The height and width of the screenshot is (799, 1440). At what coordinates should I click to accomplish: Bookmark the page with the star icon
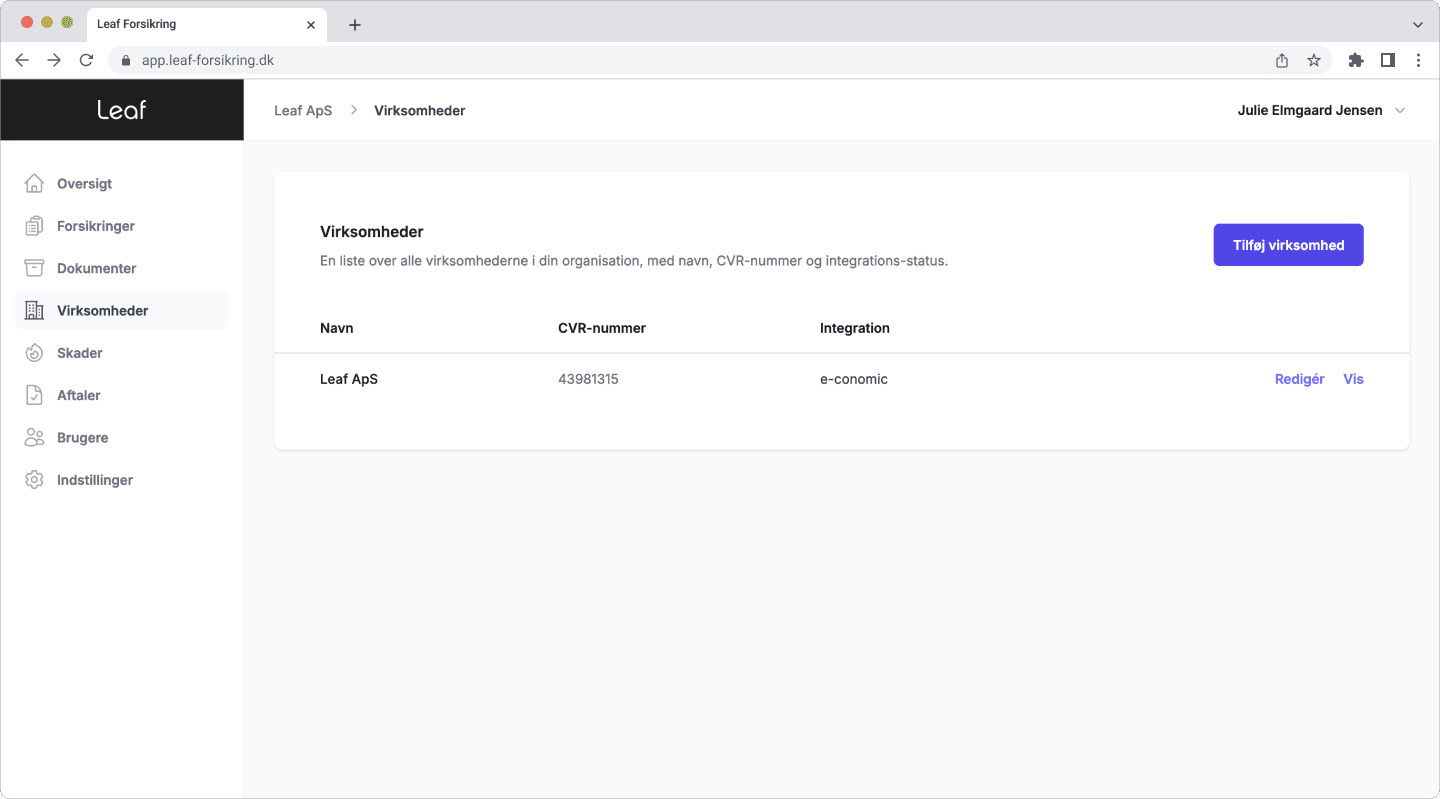tap(1314, 60)
